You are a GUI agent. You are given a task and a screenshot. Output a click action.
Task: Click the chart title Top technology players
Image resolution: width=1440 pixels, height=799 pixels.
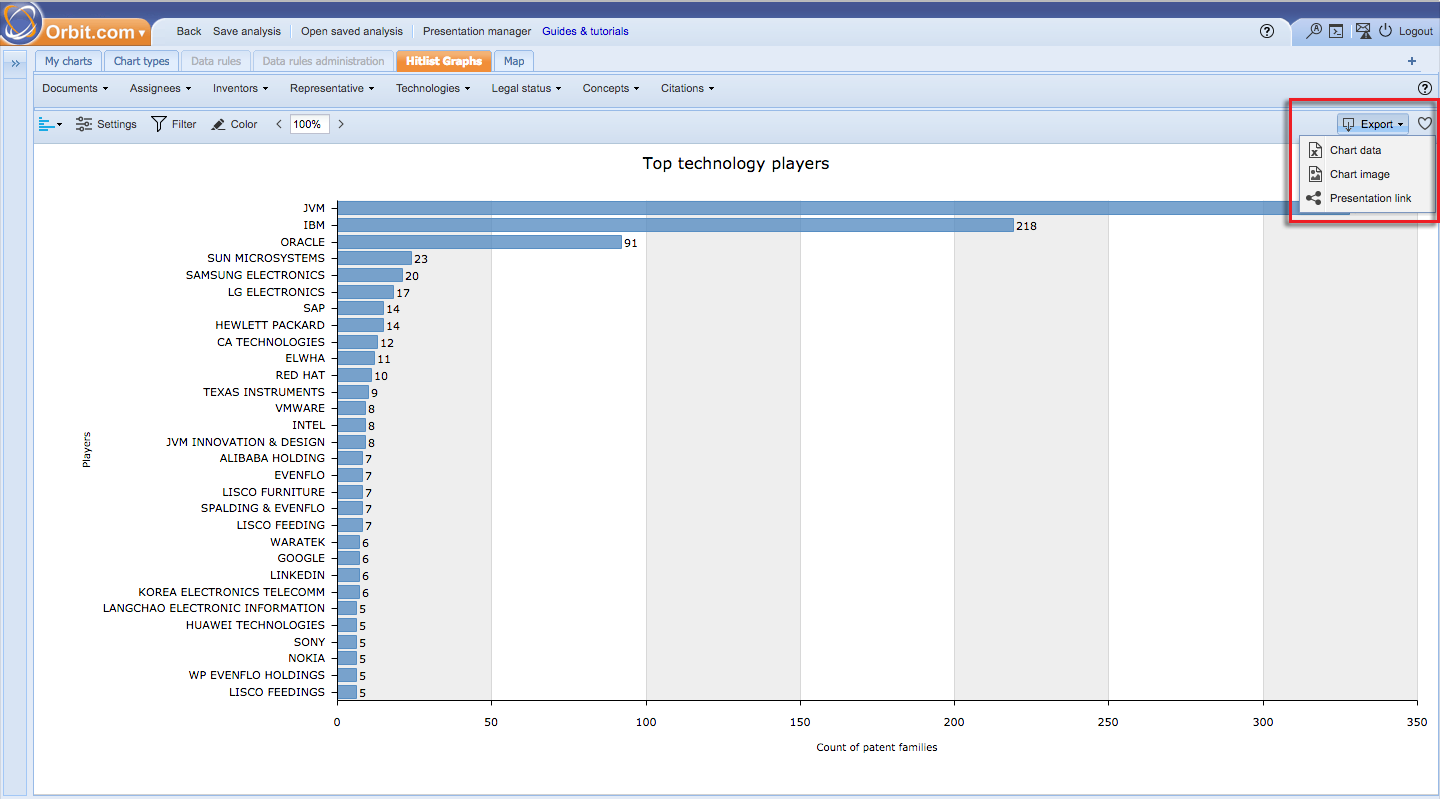(736, 163)
